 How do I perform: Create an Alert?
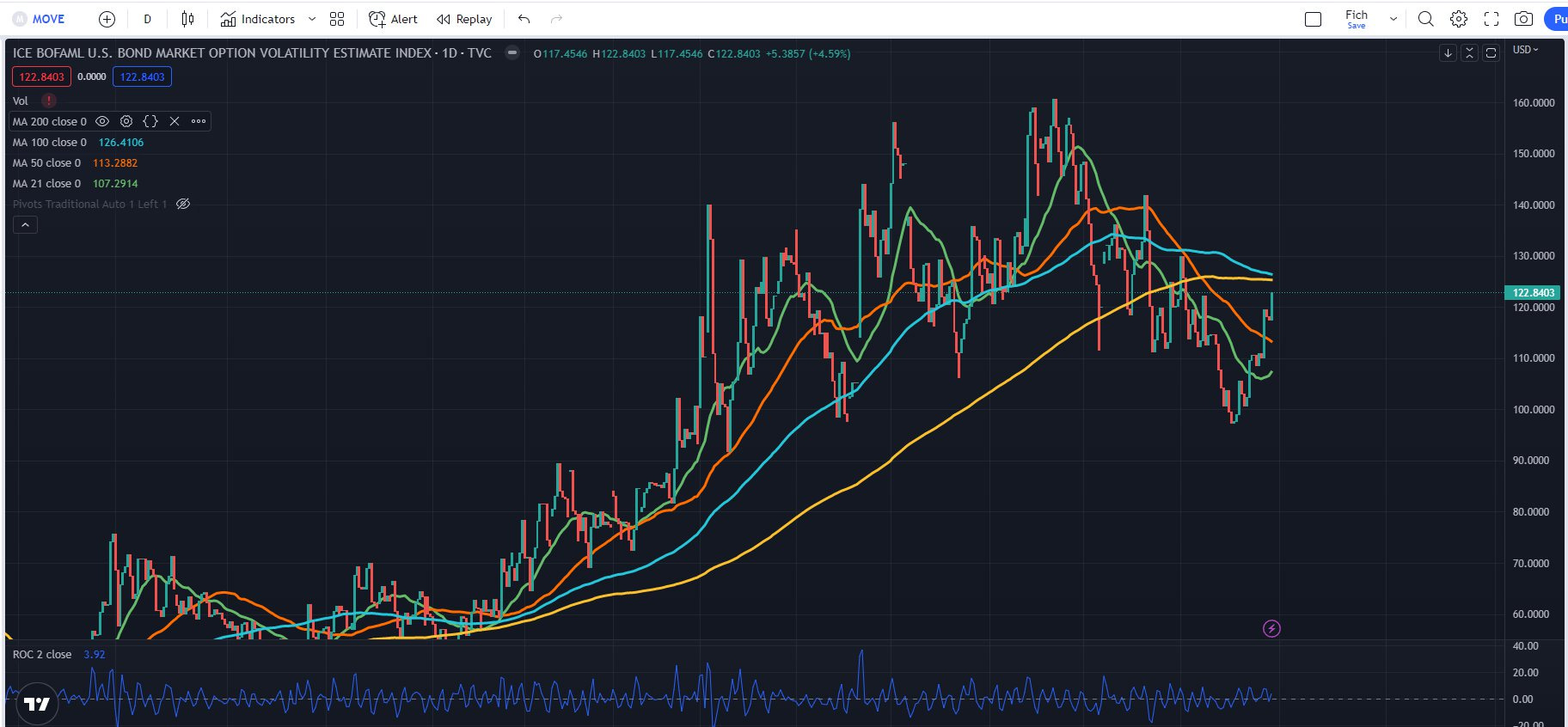pyautogui.click(x=393, y=19)
